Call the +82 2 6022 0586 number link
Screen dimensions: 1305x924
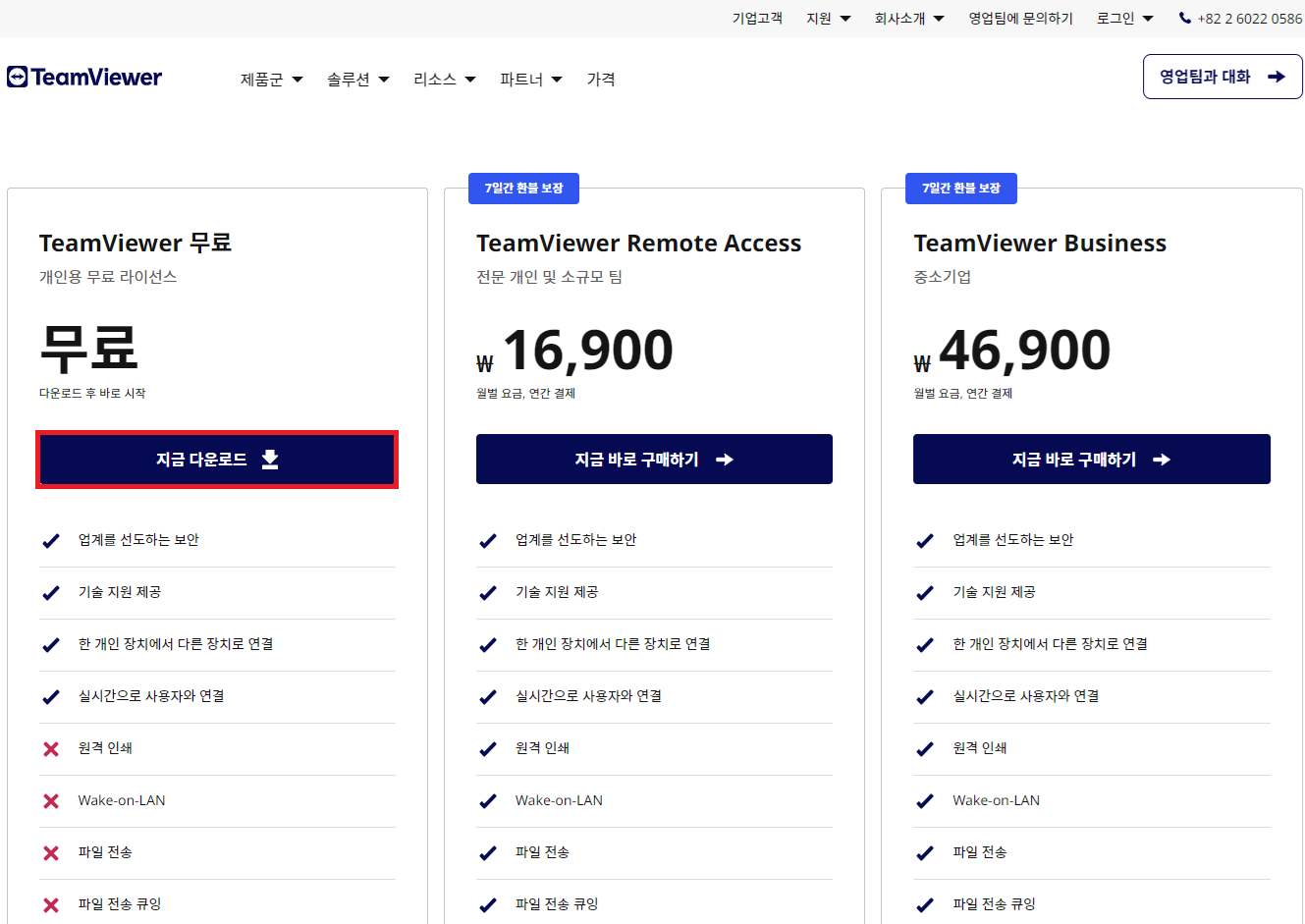pos(1241,19)
